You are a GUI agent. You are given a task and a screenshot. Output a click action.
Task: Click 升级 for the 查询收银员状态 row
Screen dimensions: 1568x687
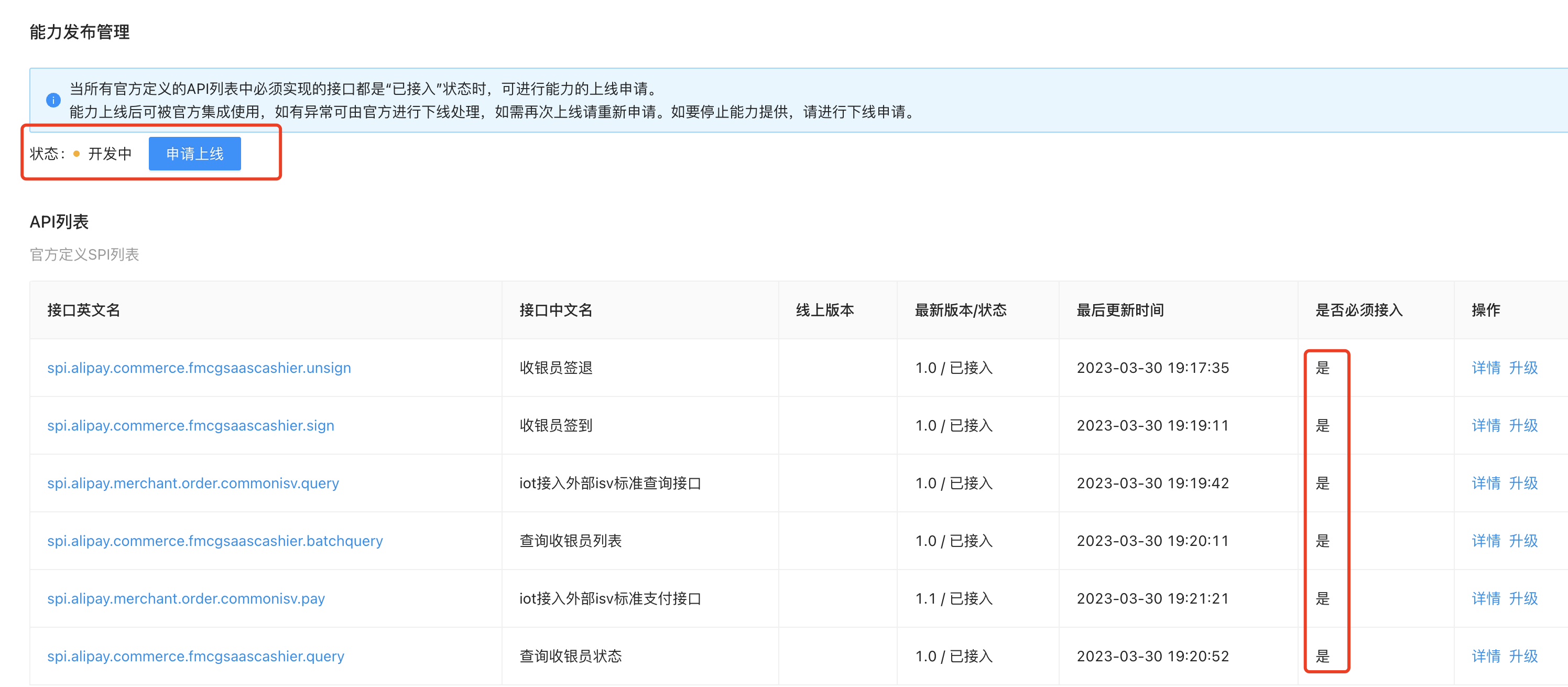(1523, 656)
